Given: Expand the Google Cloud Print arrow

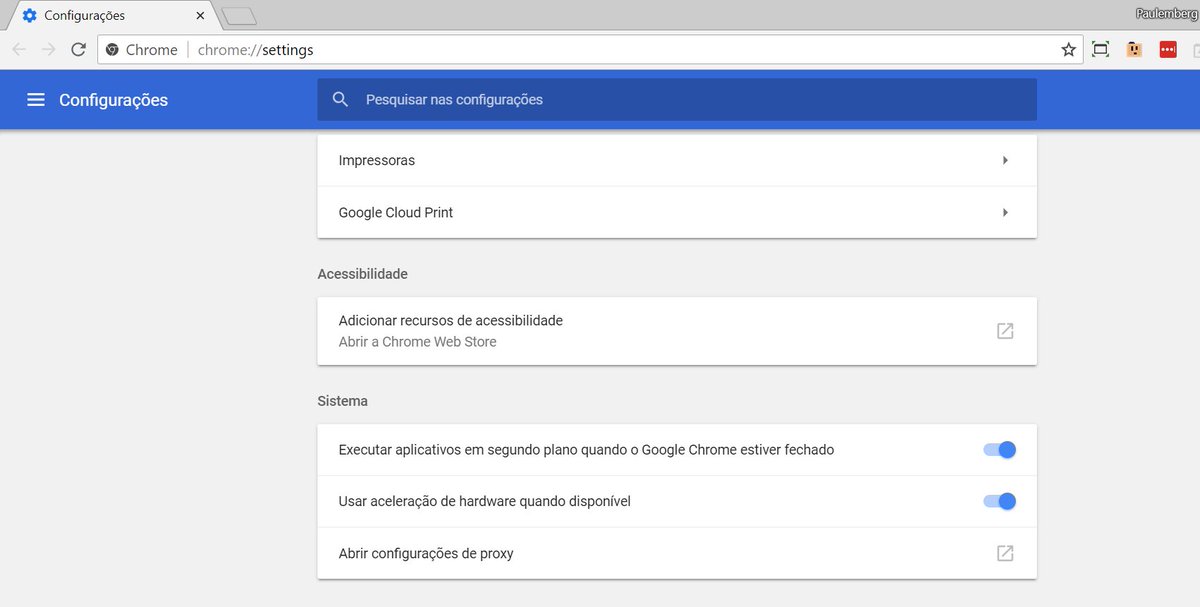Looking at the screenshot, I should (x=1005, y=212).
